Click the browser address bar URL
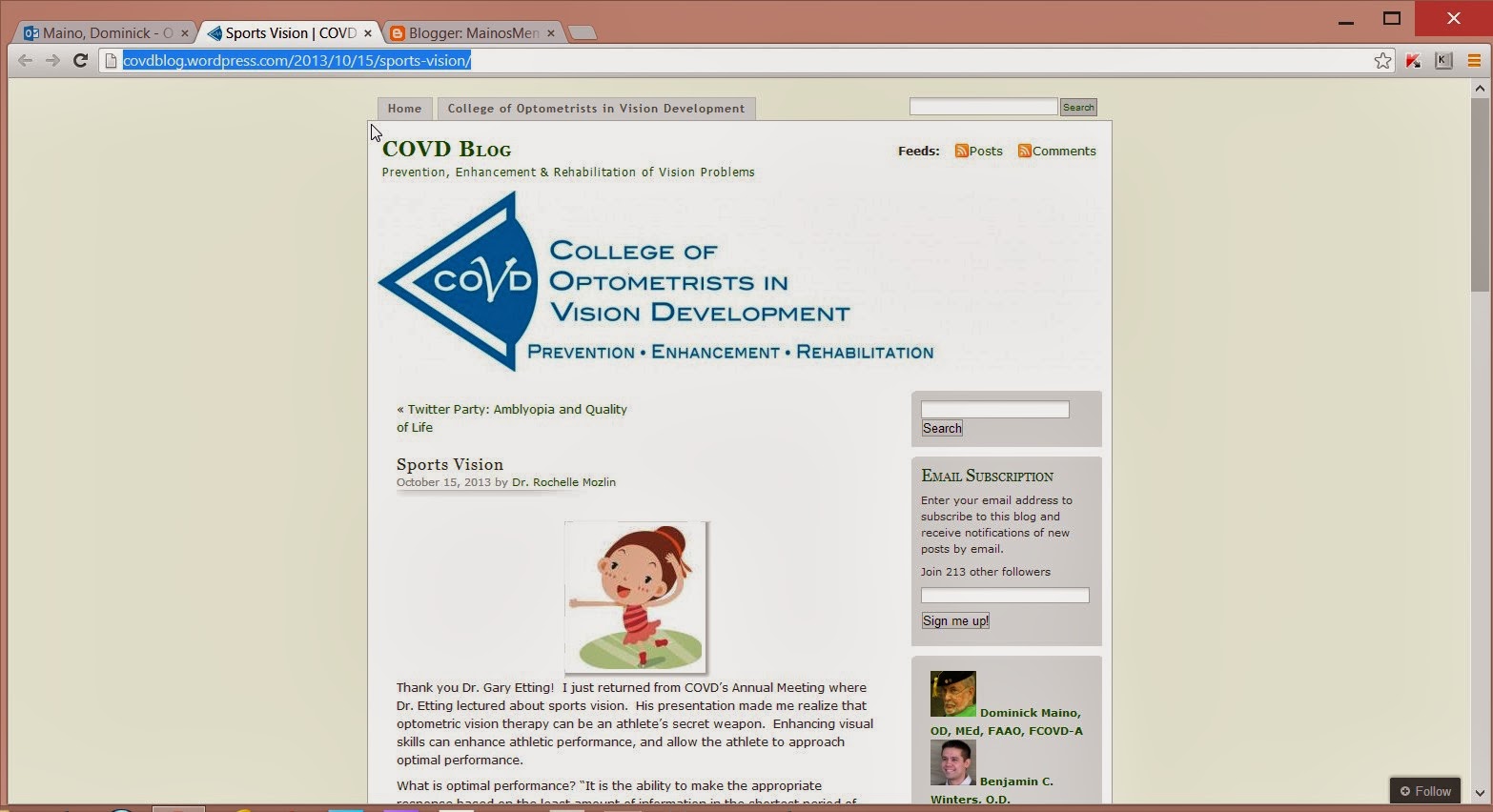1493x812 pixels. [x=297, y=61]
